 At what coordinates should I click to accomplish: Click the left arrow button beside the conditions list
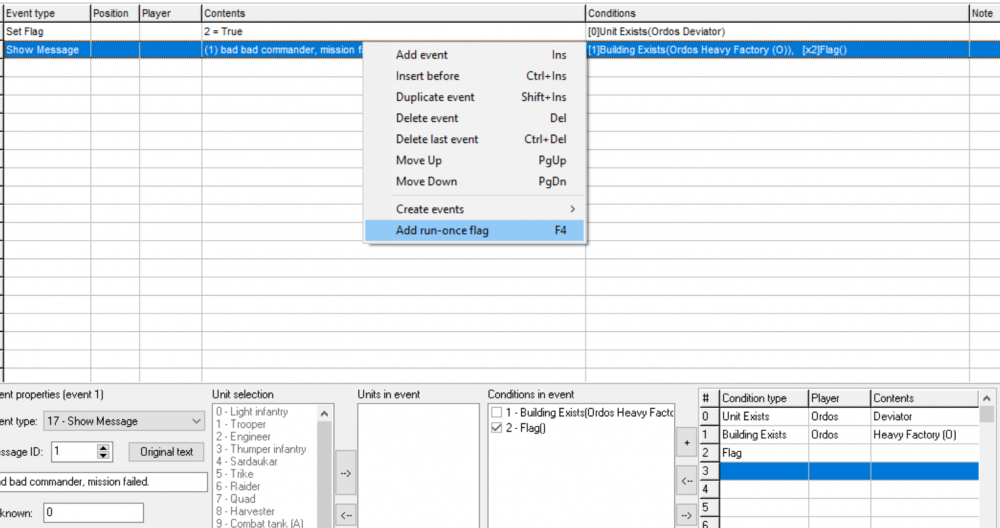click(x=686, y=481)
